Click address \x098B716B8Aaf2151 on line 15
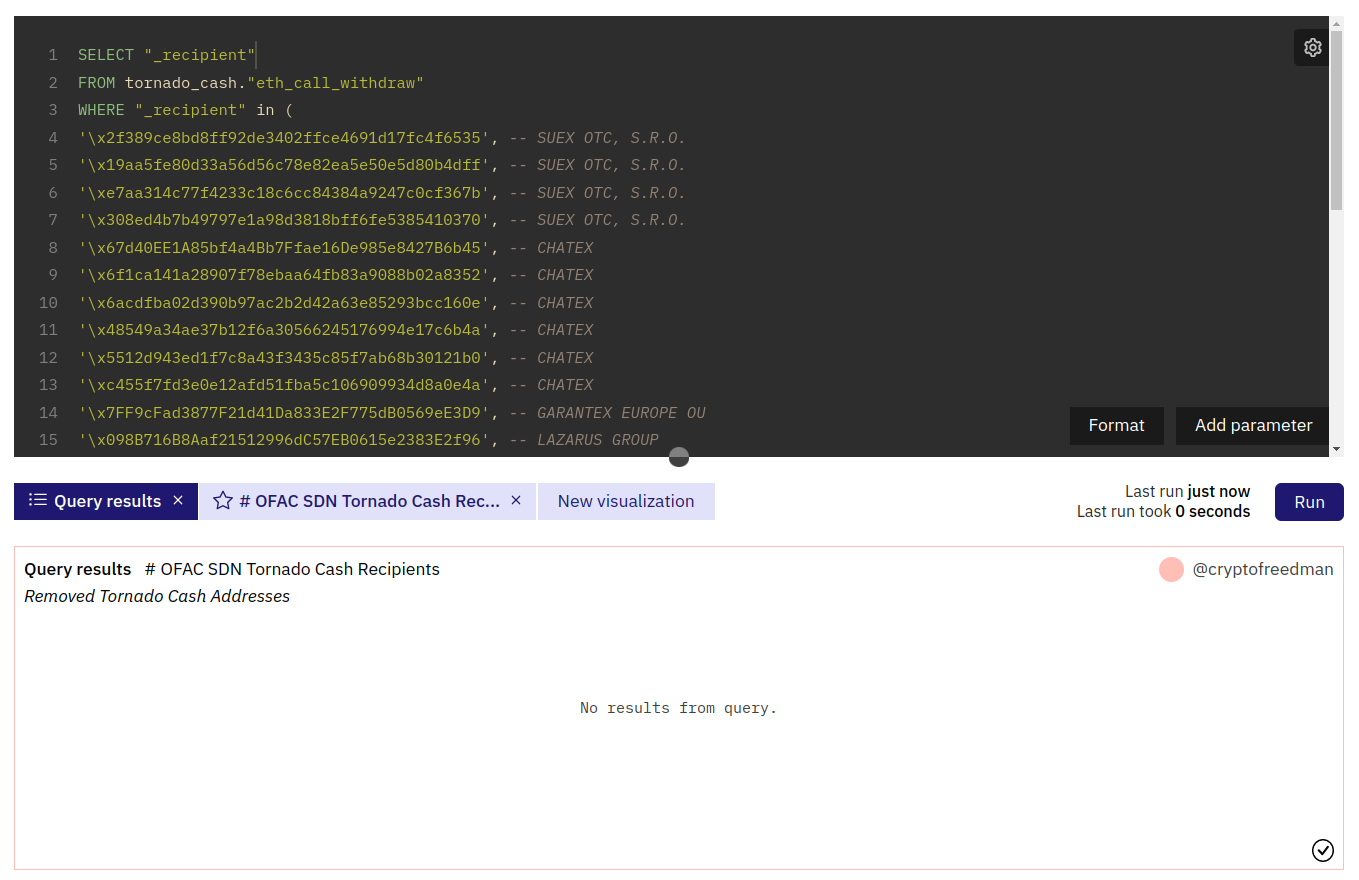 (284, 440)
